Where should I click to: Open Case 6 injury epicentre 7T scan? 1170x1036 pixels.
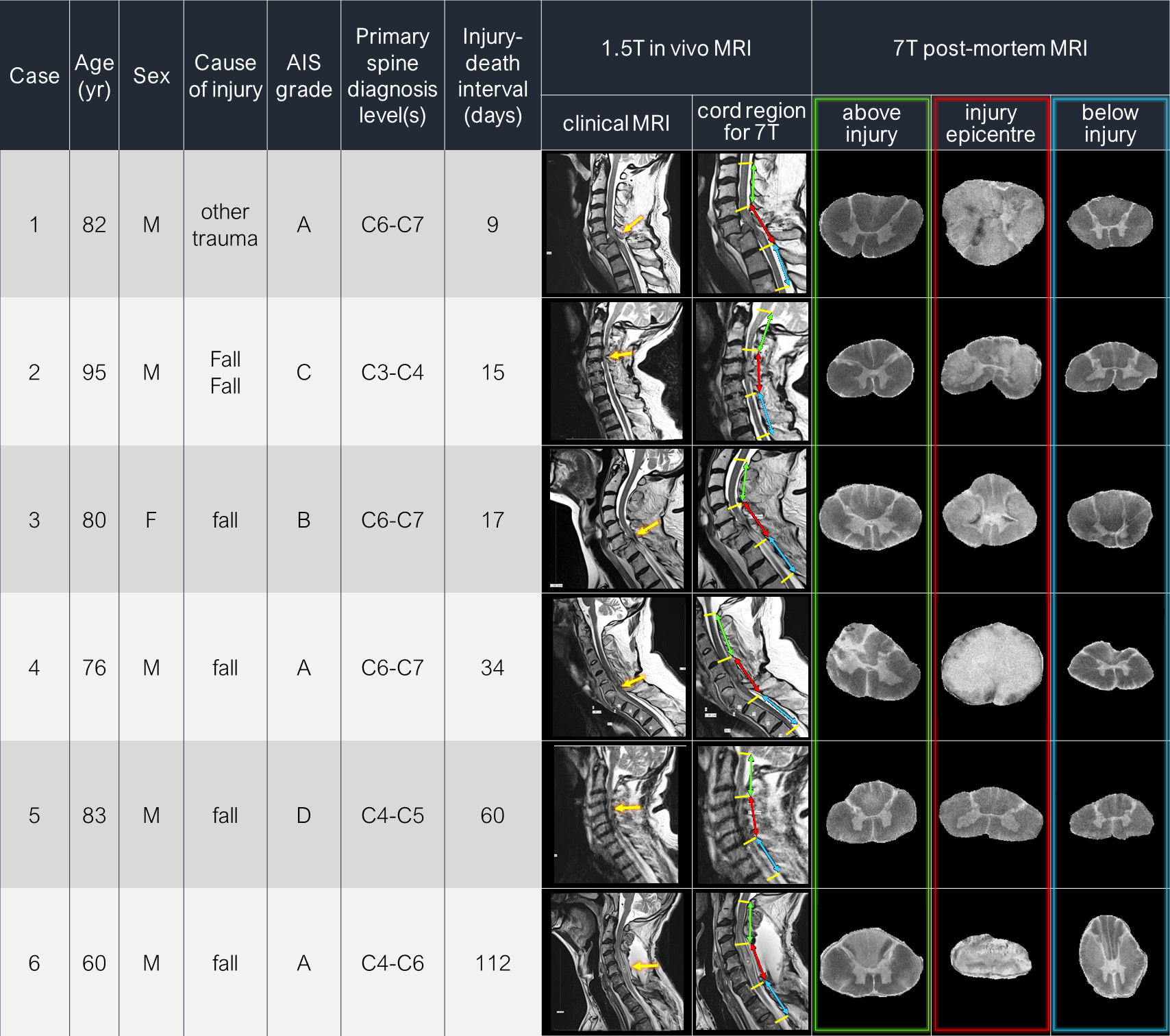coord(991,955)
